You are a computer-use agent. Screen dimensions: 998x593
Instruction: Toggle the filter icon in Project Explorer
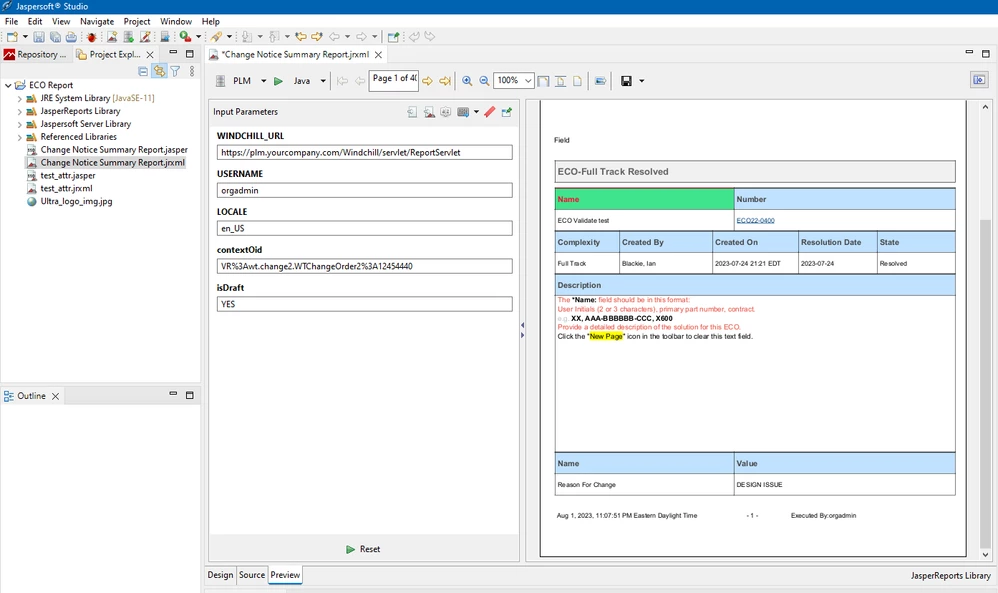point(174,71)
